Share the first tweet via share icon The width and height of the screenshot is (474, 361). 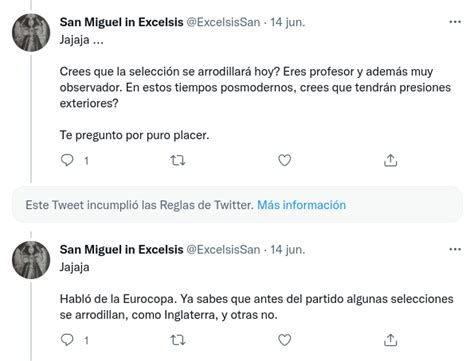(x=390, y=160)
